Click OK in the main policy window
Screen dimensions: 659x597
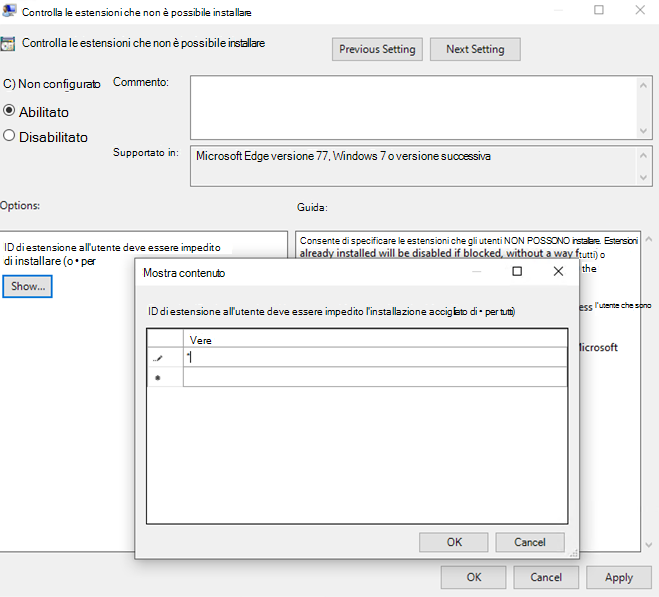click(x=474, y=577)
